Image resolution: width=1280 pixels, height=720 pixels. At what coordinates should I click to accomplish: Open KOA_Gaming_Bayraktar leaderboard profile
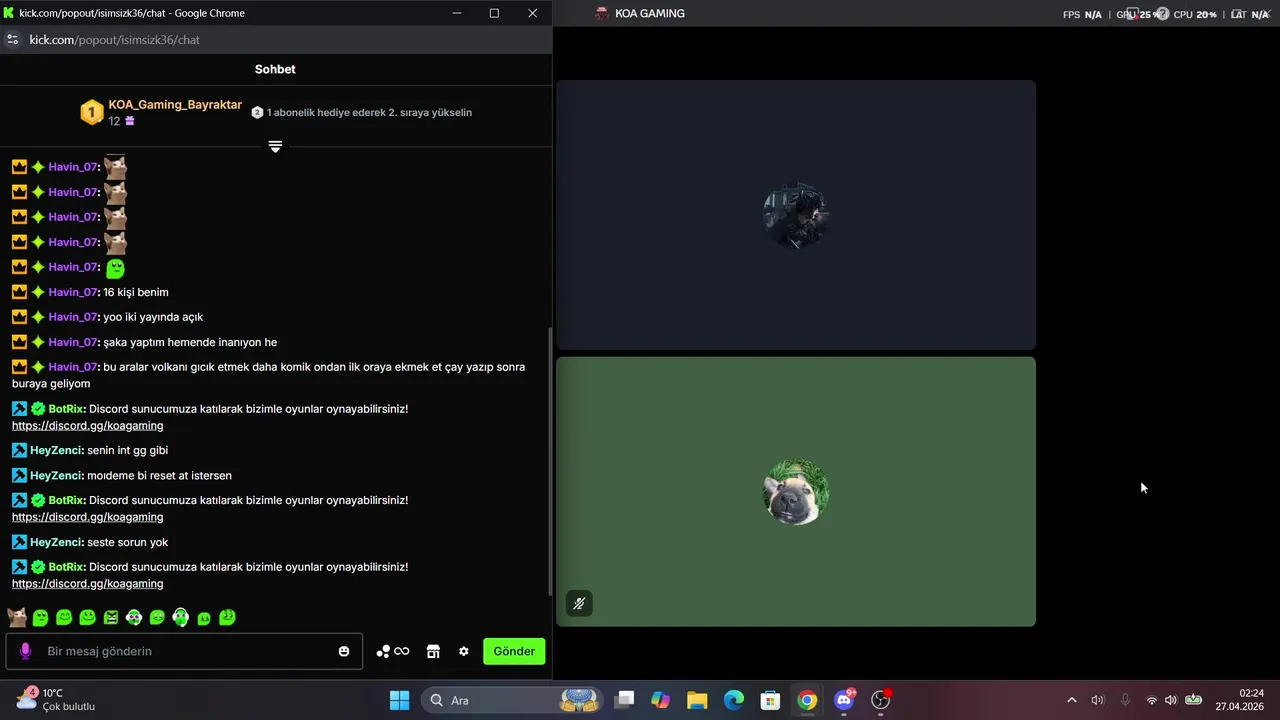pos(175,105)
